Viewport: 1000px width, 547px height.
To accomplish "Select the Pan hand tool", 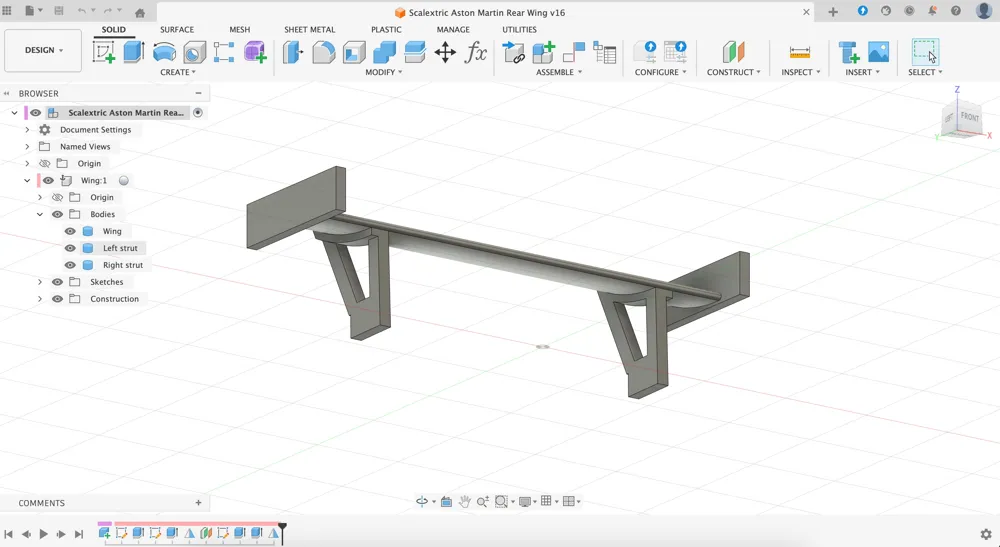I will (x=464, y=502).
